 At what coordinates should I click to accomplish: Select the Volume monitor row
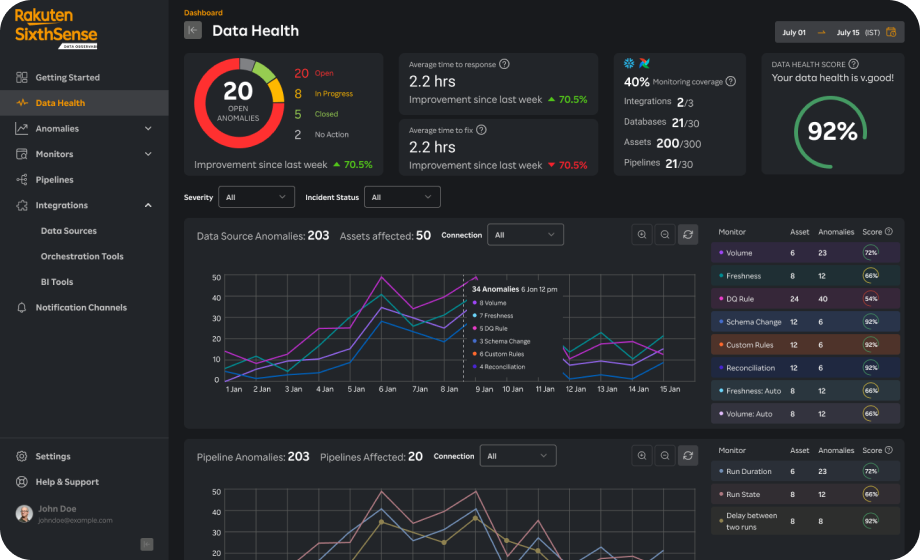click(805, 253)
